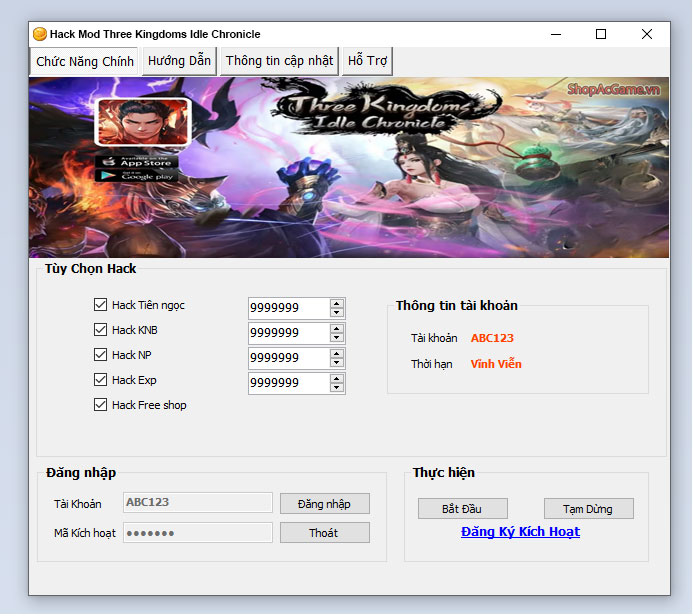Image resolution: width=693 pixels, height=616 pixels.
Task: Decrease the Hack KNB value with down arrow
Action: click(337, 338)
